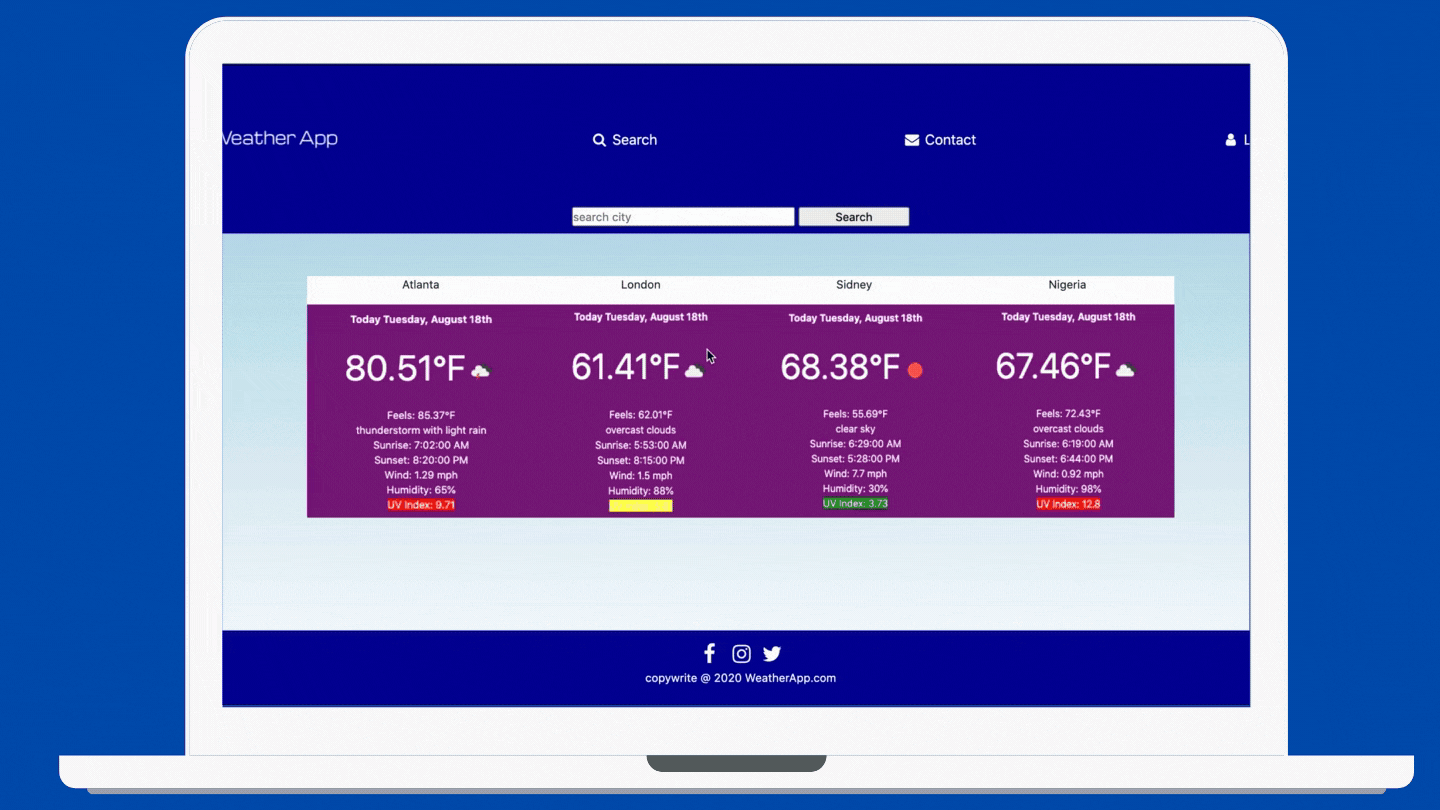
Task: Select the London city tab
Action: click(x=641, y=285)
